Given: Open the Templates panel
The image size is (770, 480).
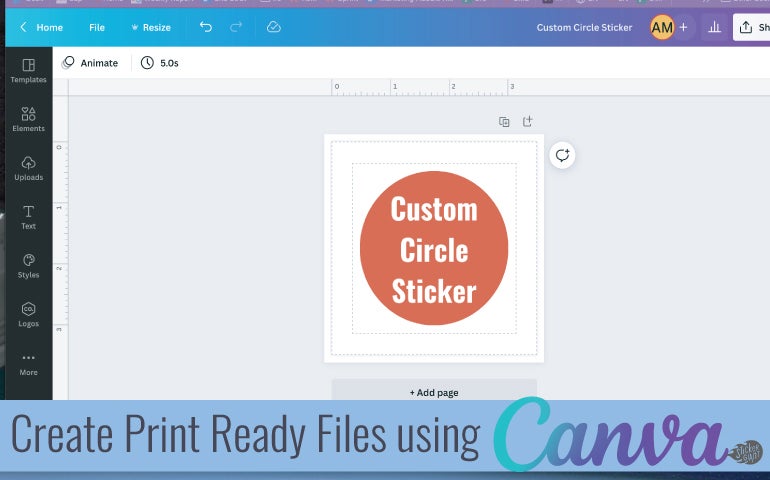Looking at the screenshot, I should 28,71.
